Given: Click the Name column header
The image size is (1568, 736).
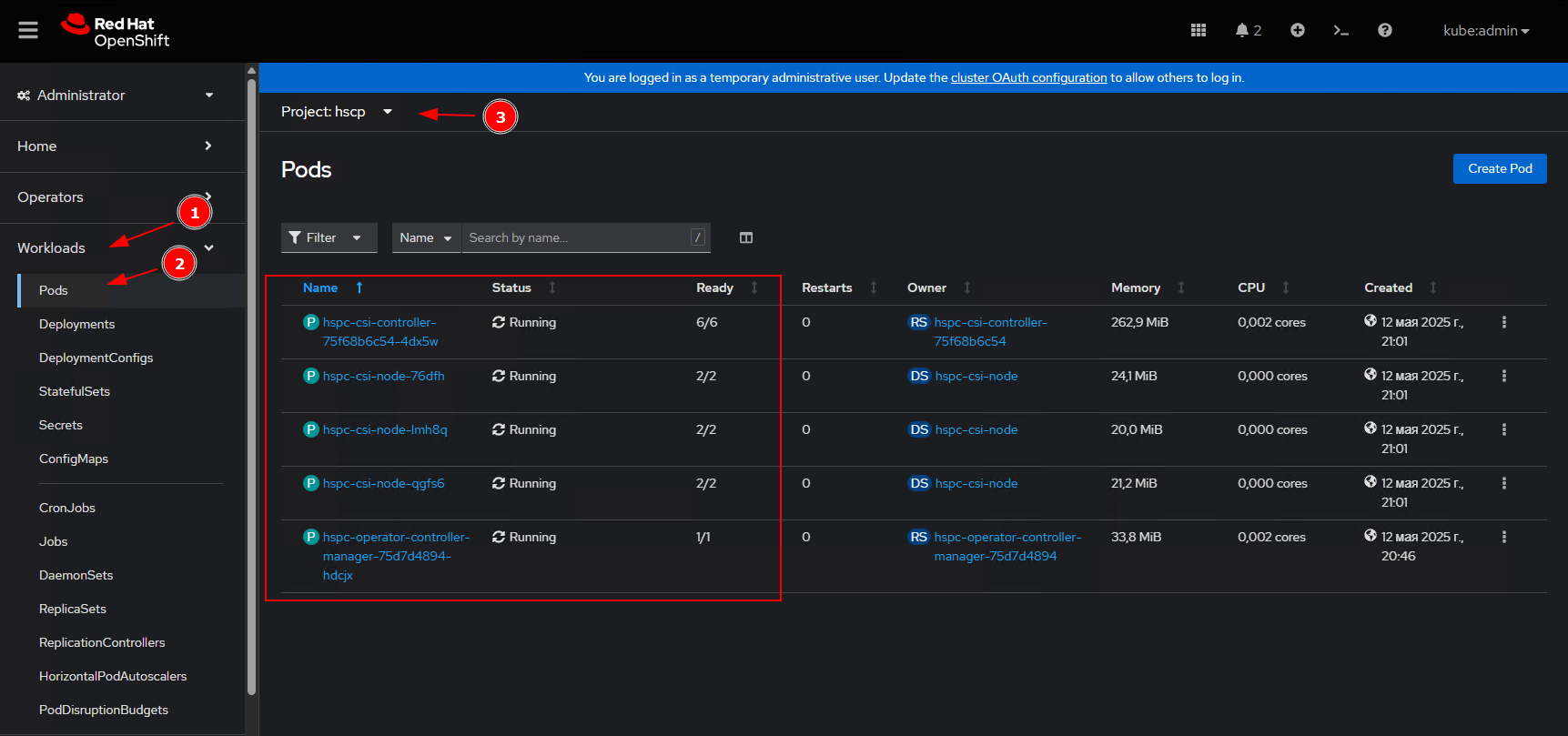Looking at the screenshot, I should click(320, 287).
